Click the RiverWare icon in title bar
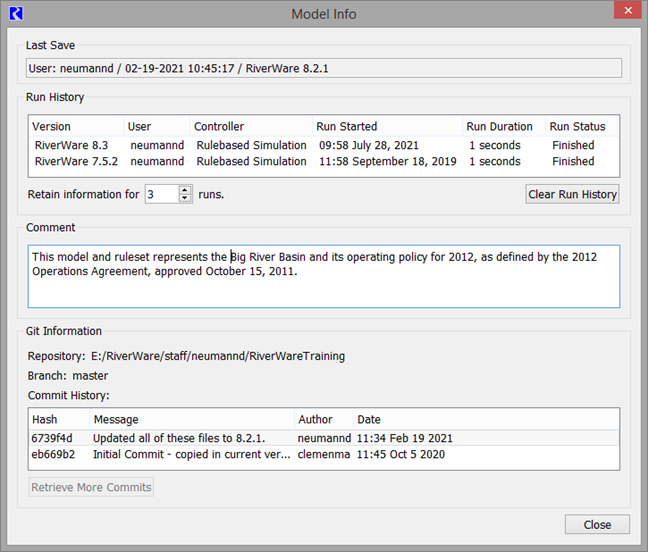648x552 pixels. (15, 14)
